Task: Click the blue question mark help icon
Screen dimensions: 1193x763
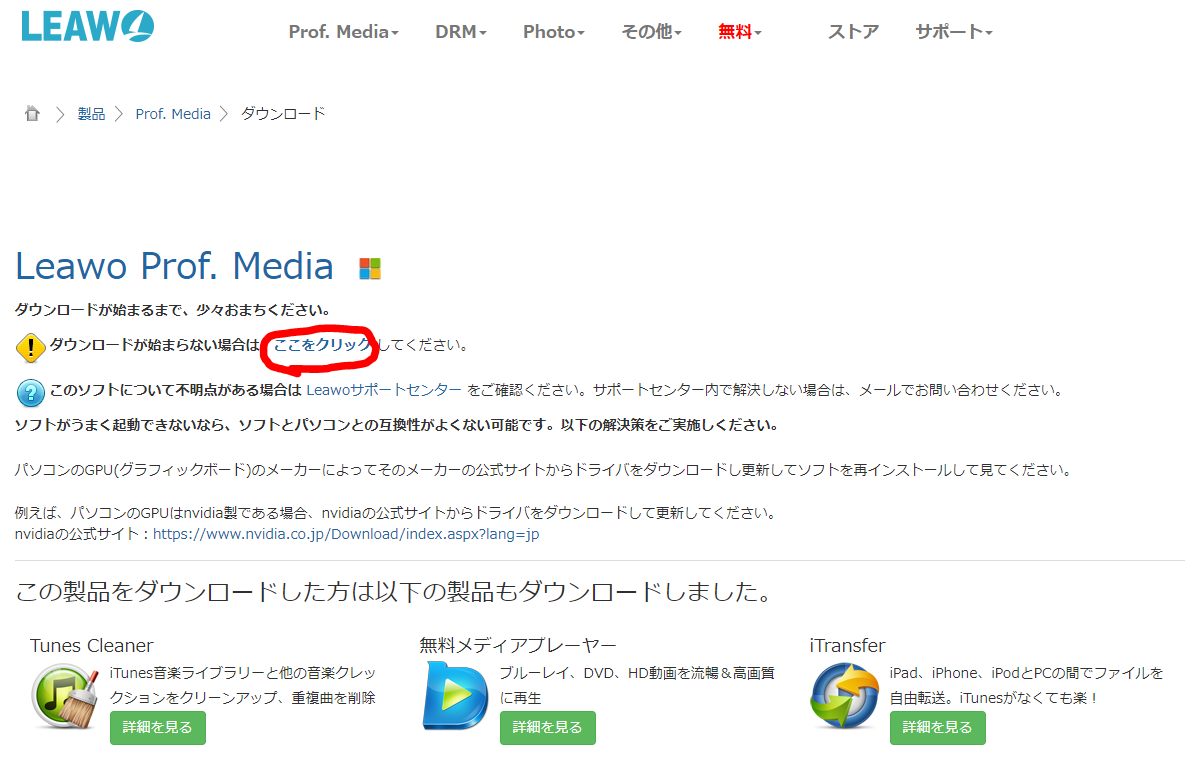Action: [31, 392]
